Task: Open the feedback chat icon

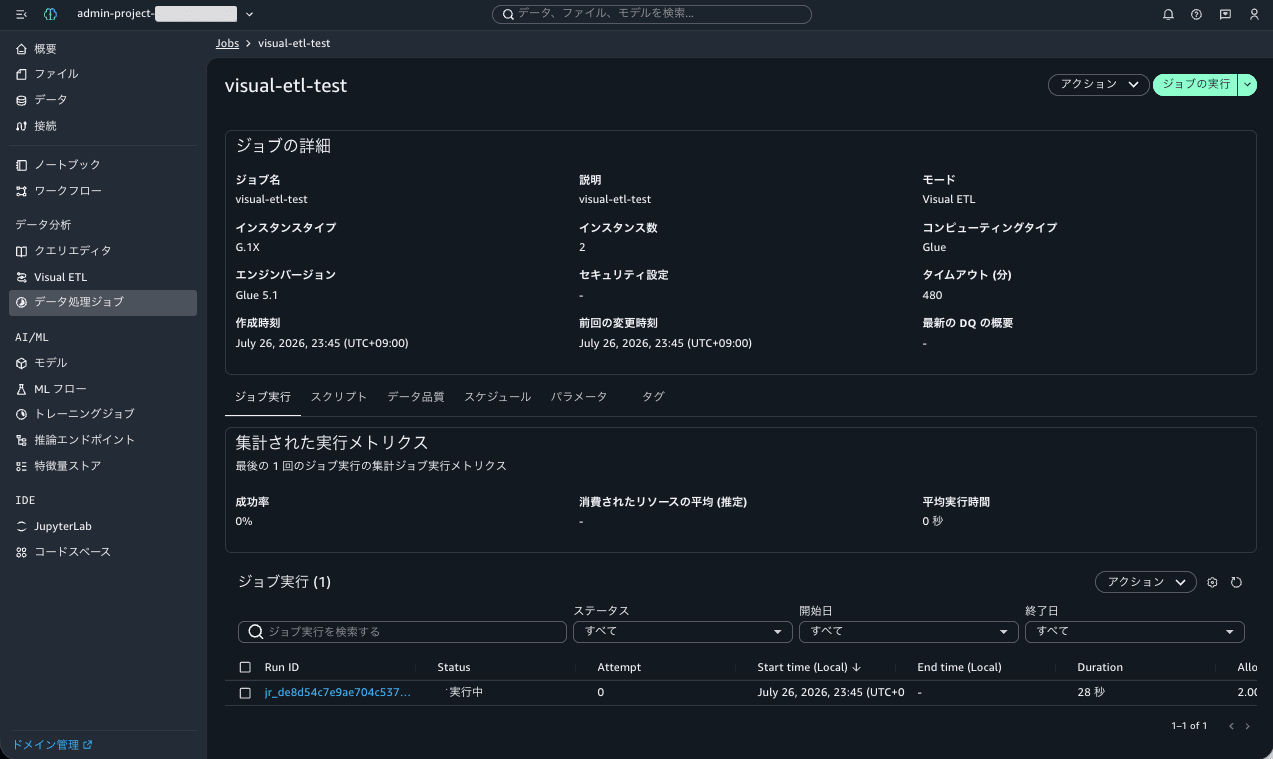Action: coord(1225,15)
